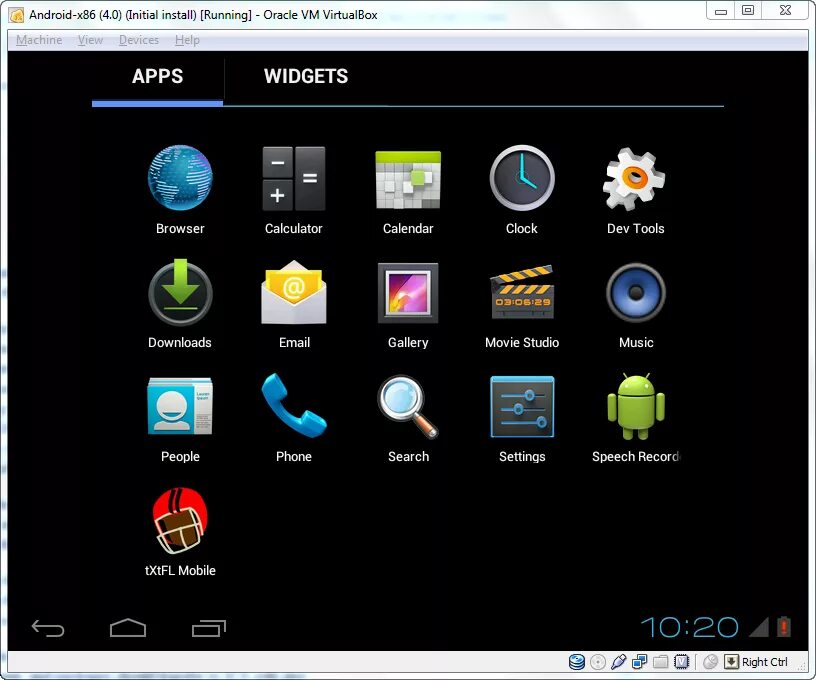Switch to the WIDGETS tab

(x=306, y=76)
